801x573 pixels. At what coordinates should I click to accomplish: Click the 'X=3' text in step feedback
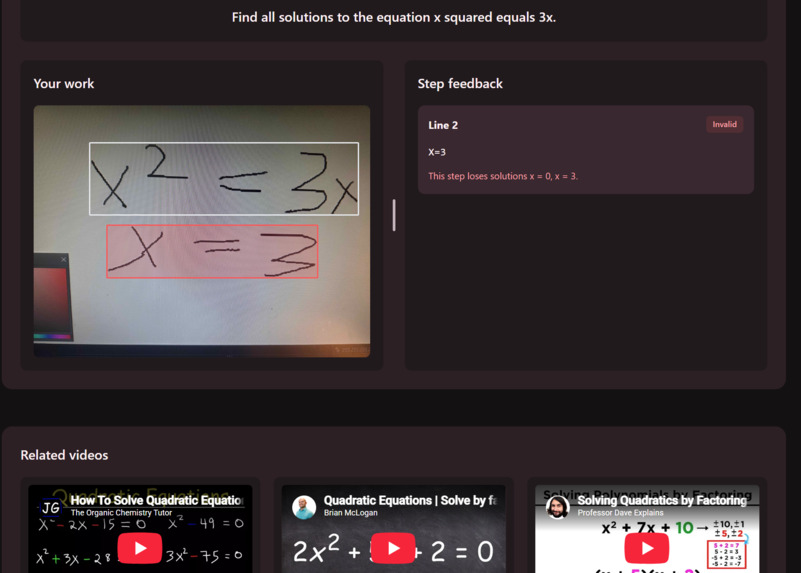437,152
